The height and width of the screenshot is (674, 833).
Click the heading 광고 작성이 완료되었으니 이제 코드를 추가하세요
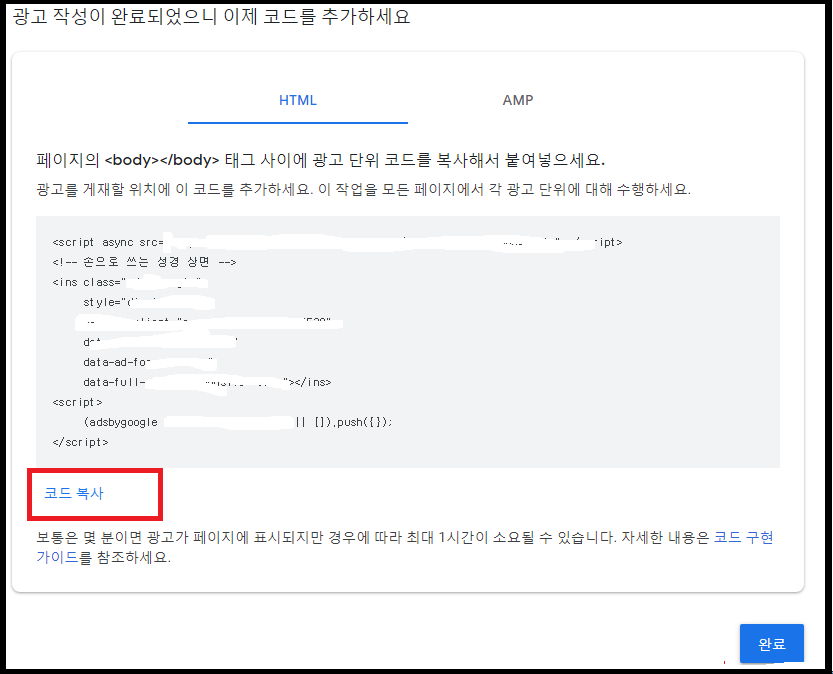click(x=211, y=16)
